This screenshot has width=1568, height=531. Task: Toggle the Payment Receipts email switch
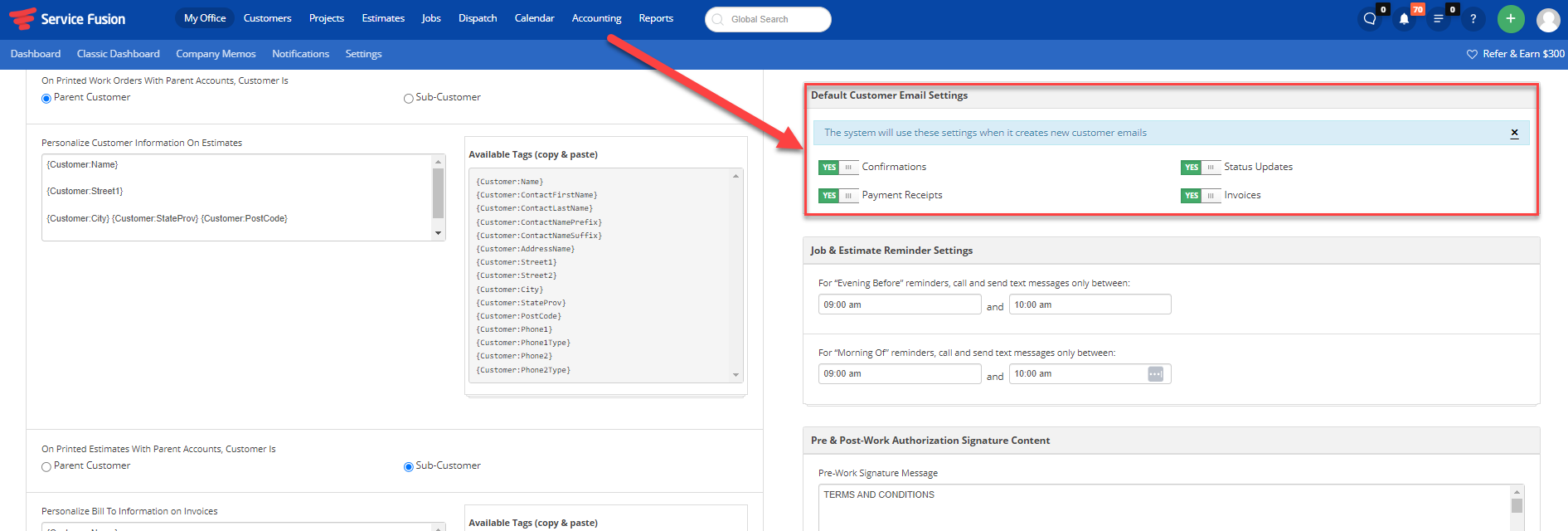click(837, 195)
